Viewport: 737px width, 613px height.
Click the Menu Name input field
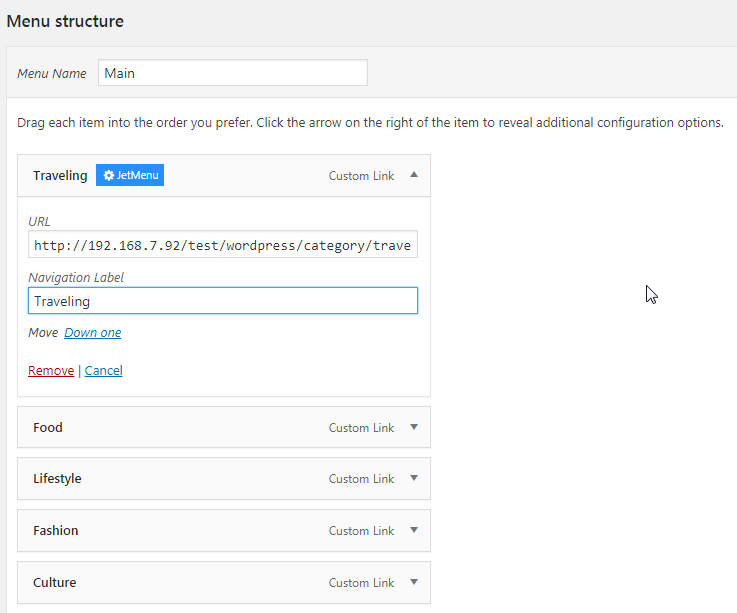233,73
